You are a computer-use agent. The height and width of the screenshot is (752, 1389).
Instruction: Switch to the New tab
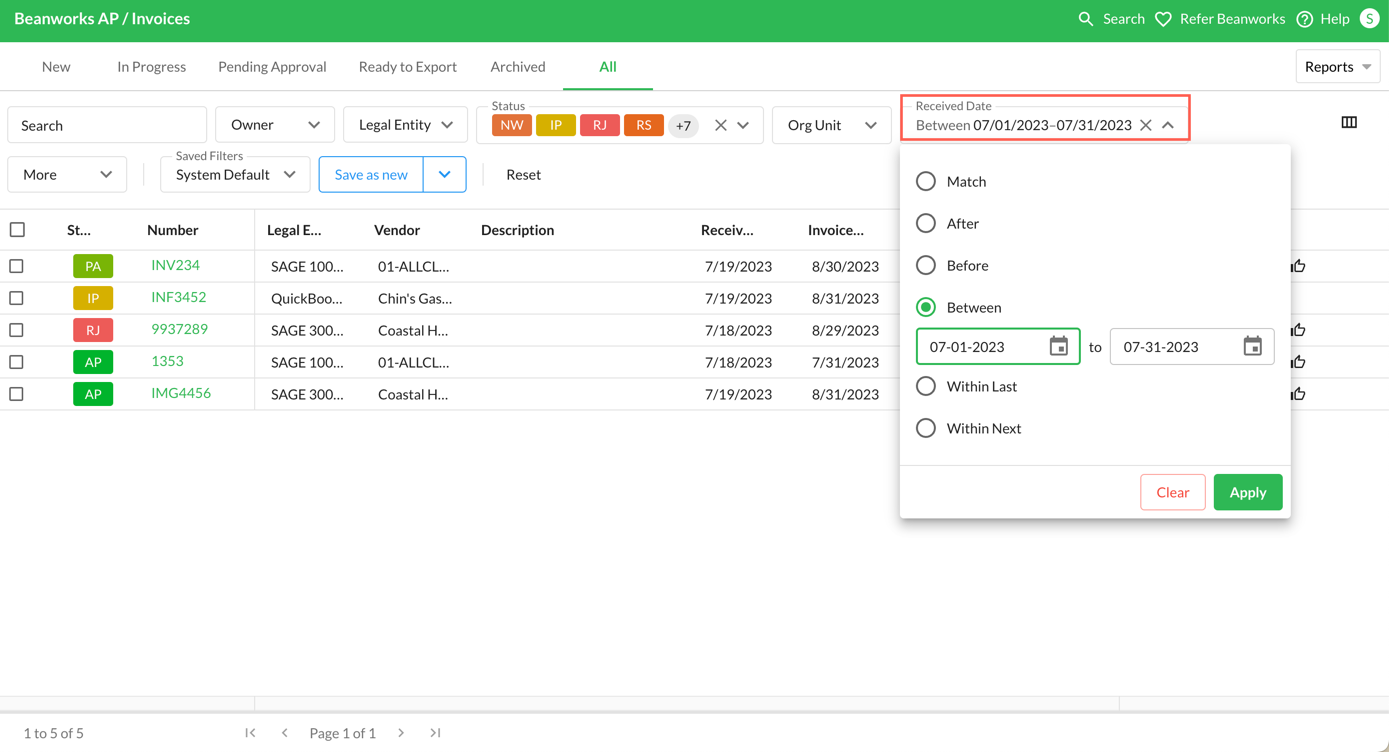click(56, 66)
